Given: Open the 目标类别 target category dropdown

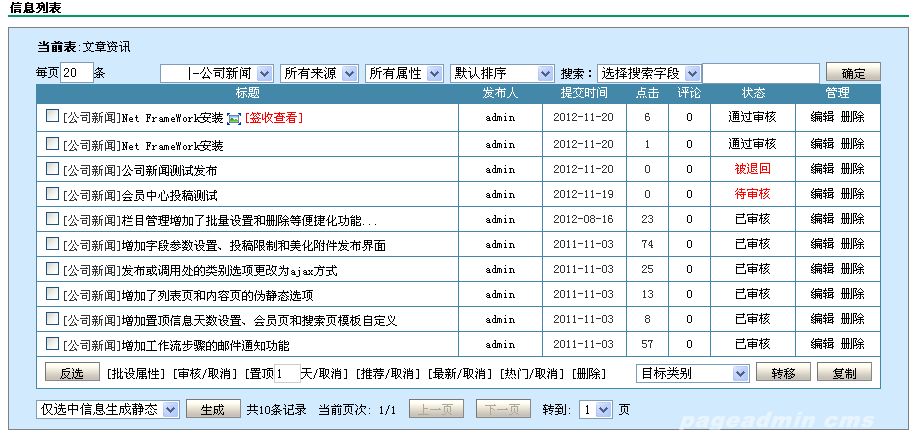Looking at the screenshot, I should click(x=693, y=373).
